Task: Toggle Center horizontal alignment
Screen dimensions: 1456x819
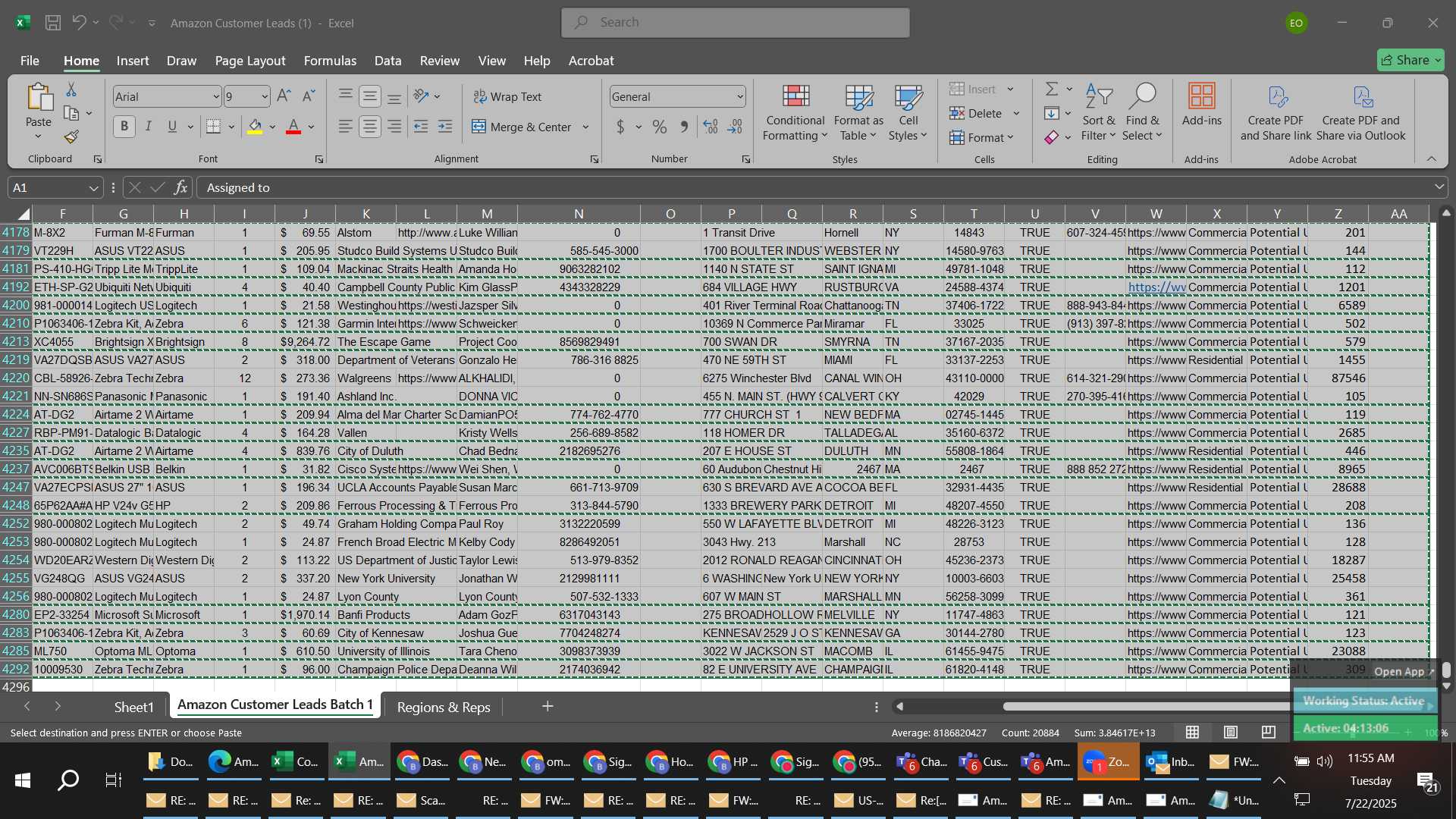Action: [370, 127]
